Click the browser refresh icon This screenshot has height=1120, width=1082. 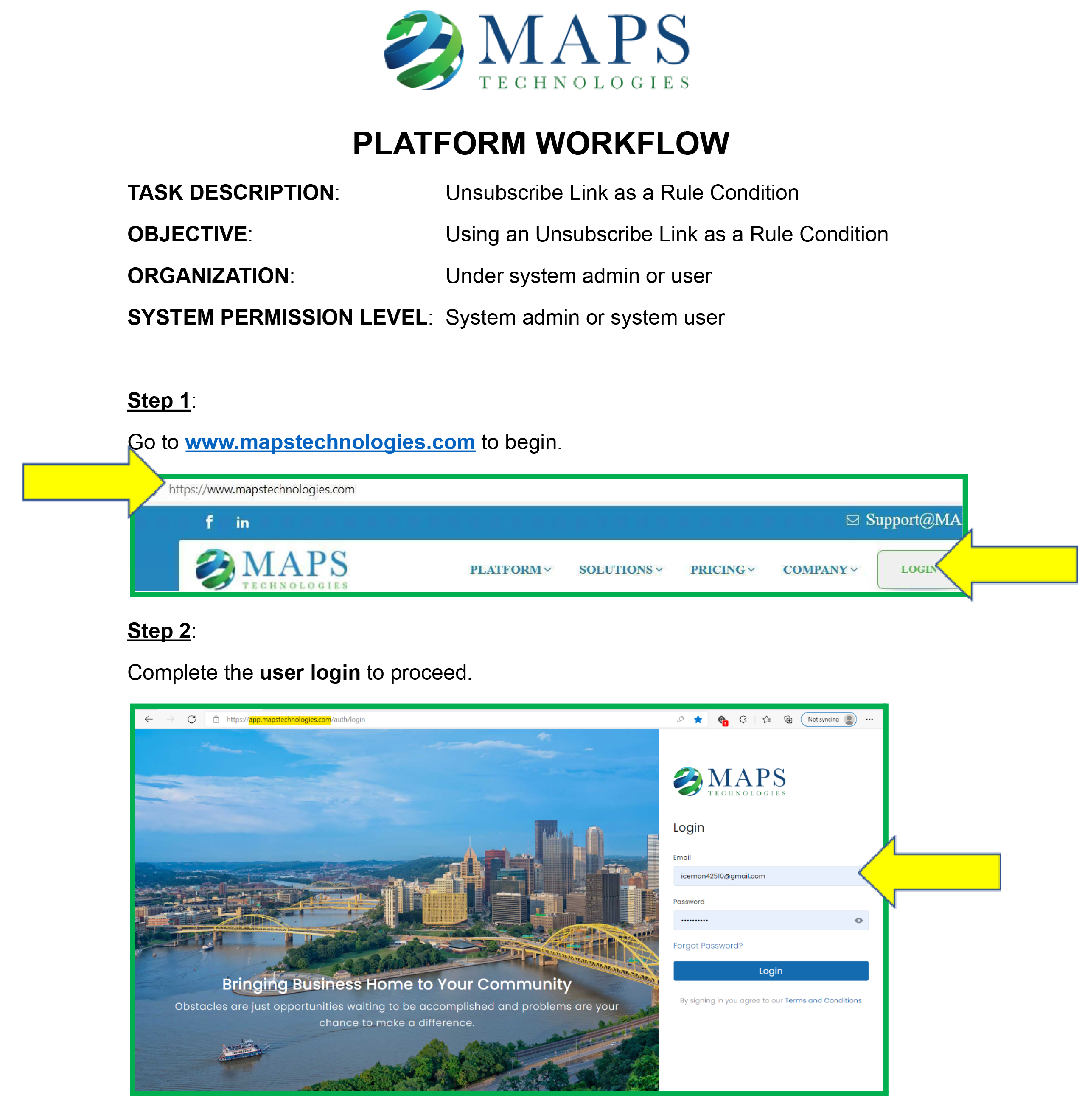(x=191, y=720)
